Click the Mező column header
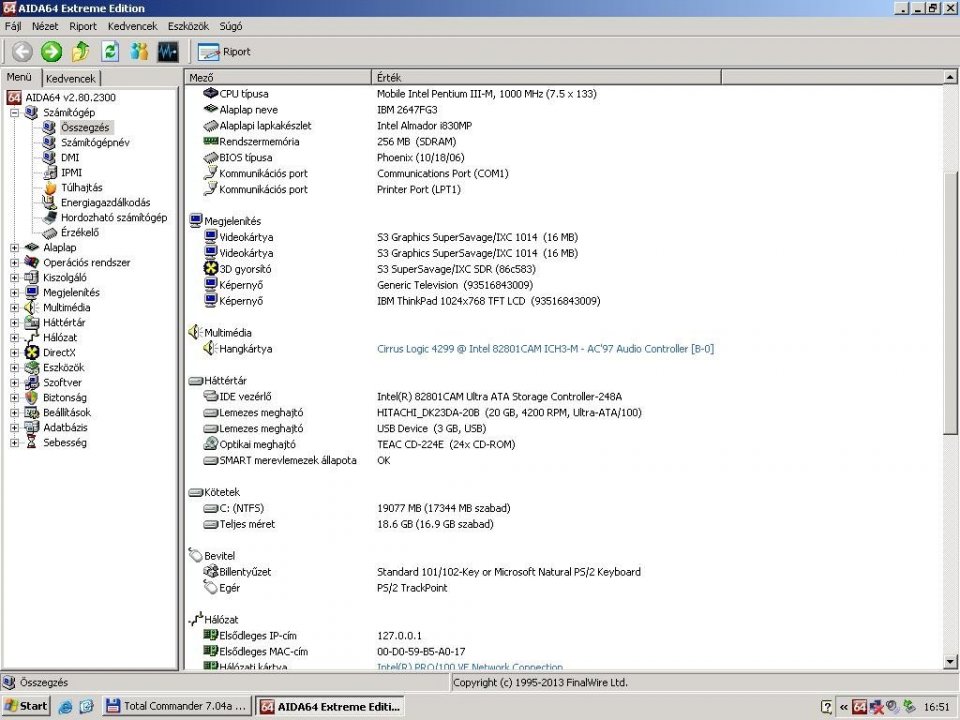 coord(278,77)
